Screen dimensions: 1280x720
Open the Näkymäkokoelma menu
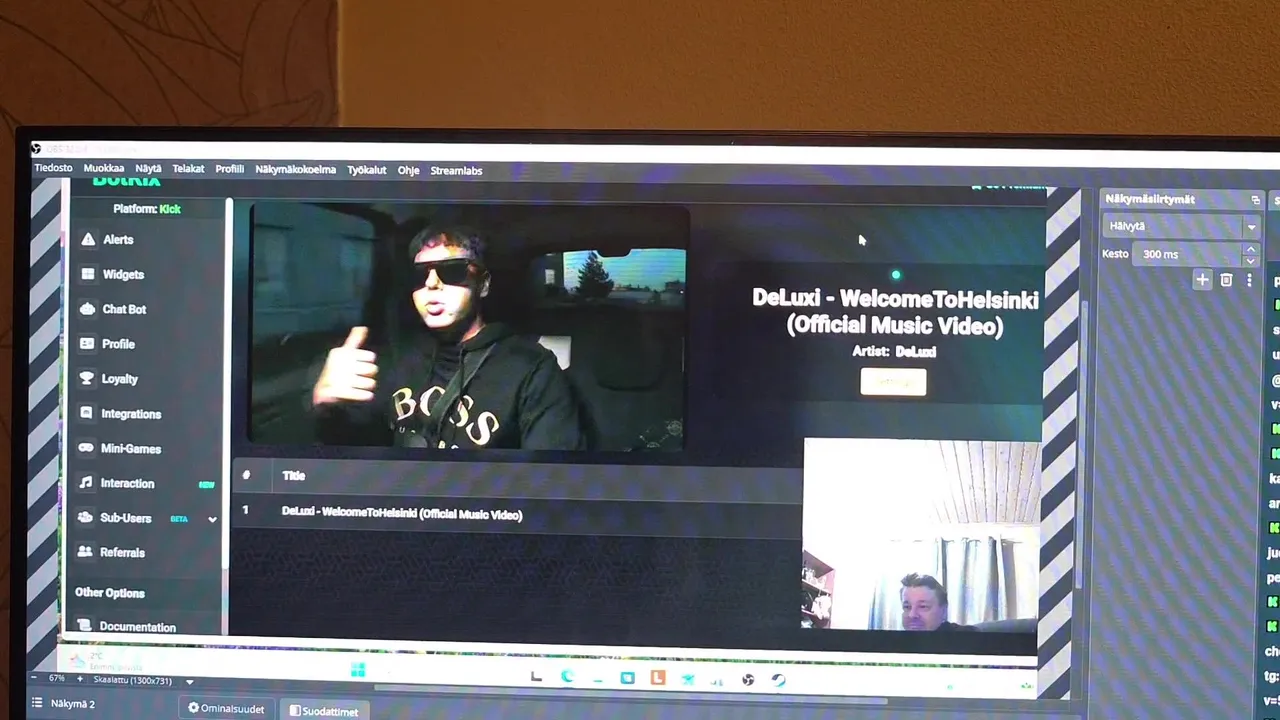click(295, 170)
